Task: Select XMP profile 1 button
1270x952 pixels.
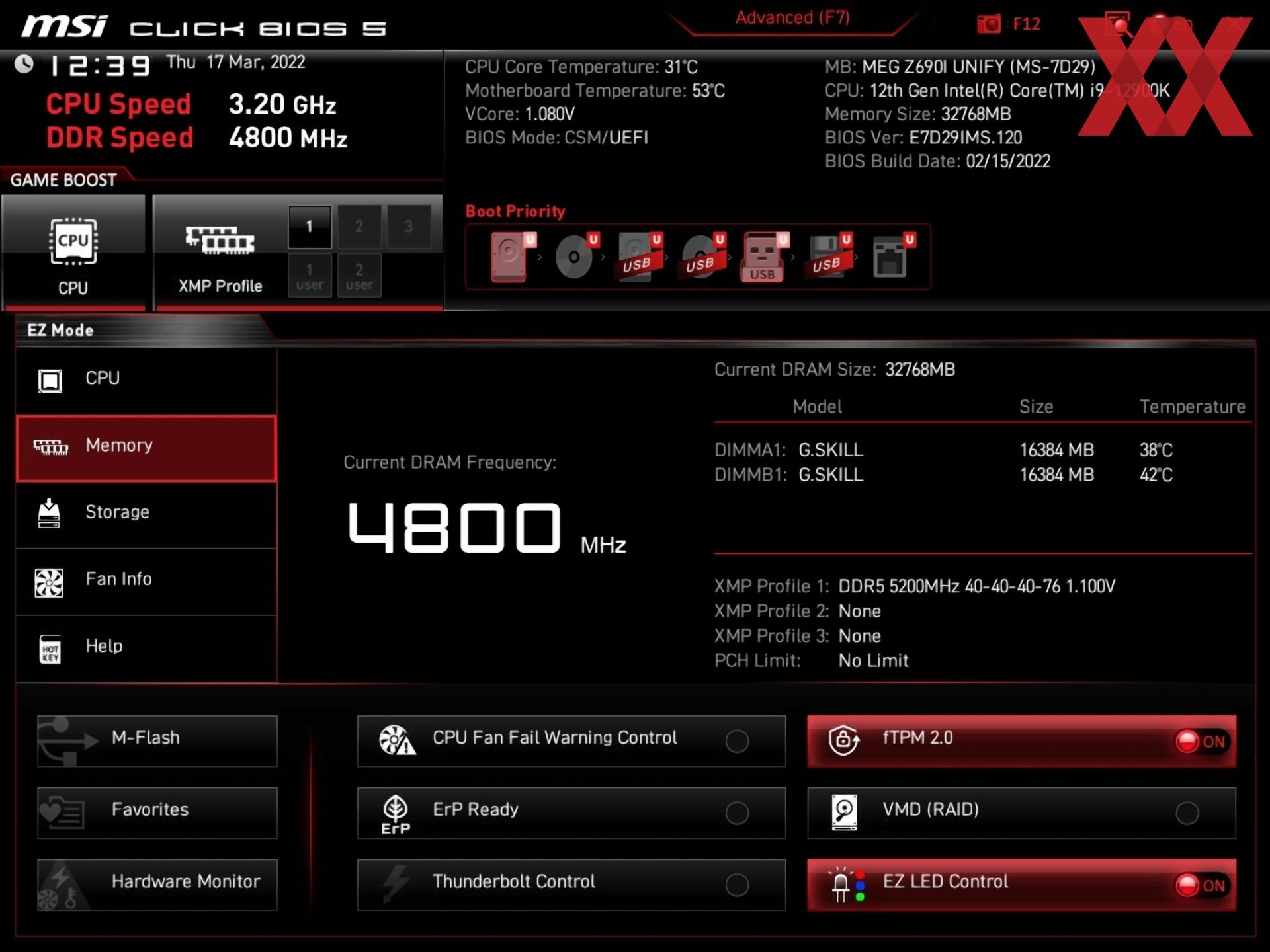Action: [310, 227]
